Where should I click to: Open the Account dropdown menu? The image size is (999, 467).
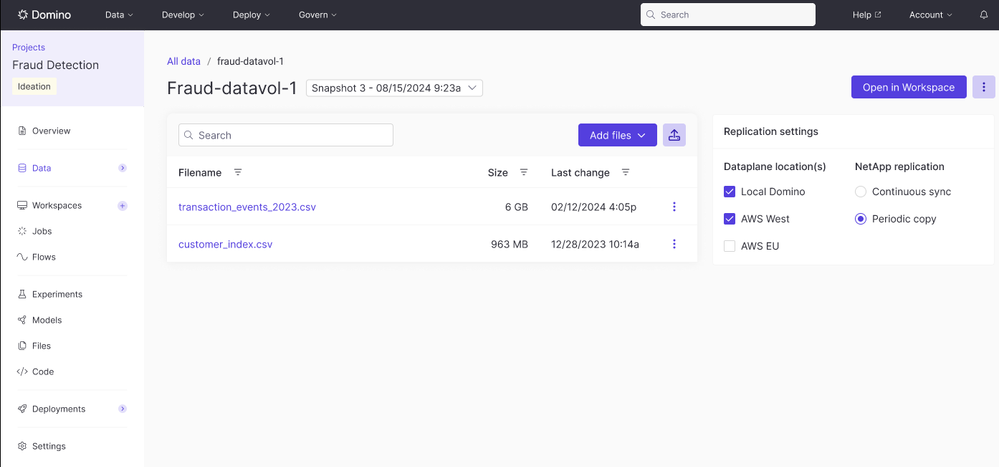point(931,15)
